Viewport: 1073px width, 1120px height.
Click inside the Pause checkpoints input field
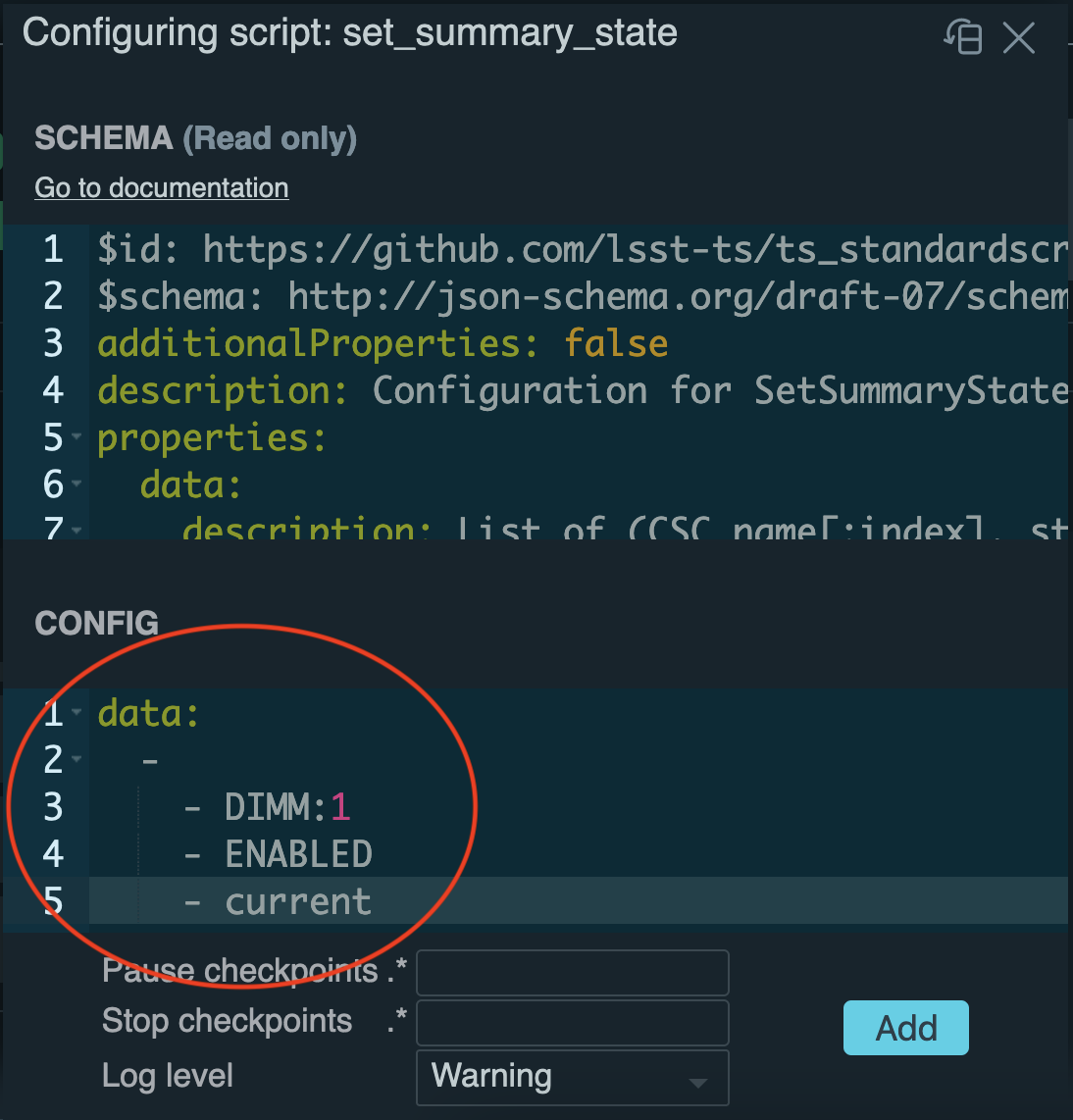tap(572, 972)
